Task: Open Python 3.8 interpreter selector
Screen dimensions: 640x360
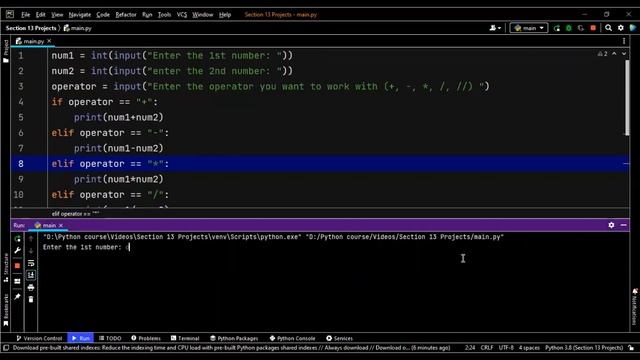Action: click(x=584, y=348)
